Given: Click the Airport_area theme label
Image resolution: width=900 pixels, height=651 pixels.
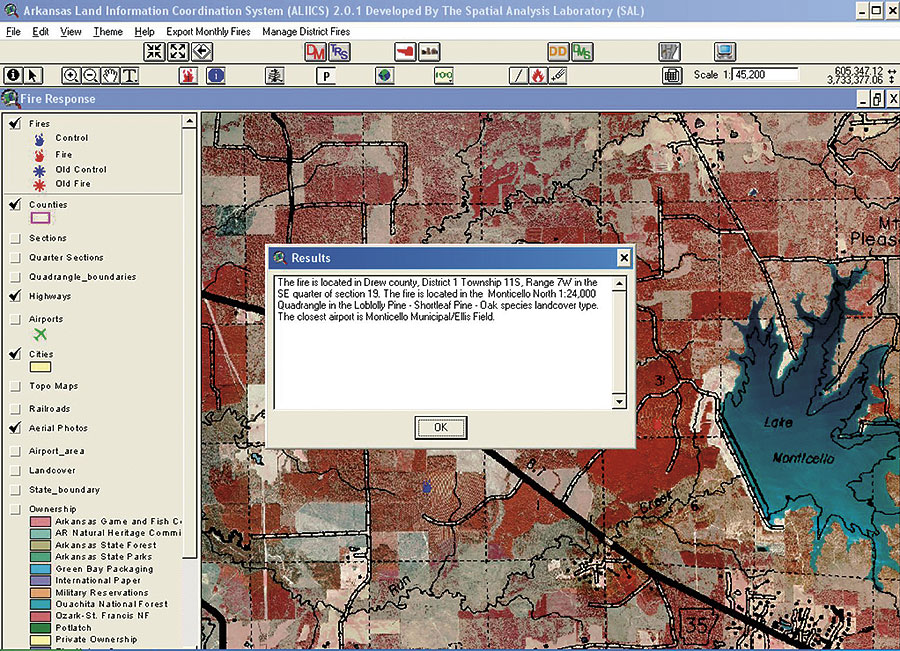Looking at the screenshot, I should 57,451.
